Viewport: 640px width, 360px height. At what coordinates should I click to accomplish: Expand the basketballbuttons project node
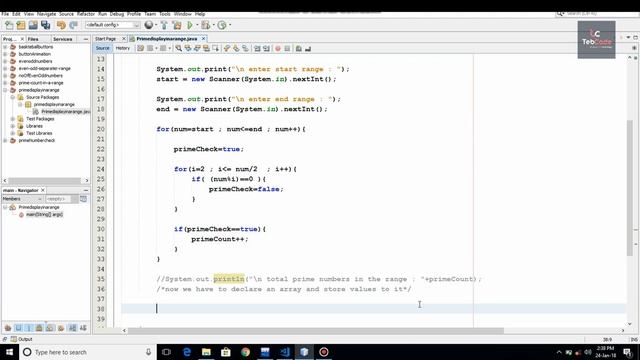(5, 47)
